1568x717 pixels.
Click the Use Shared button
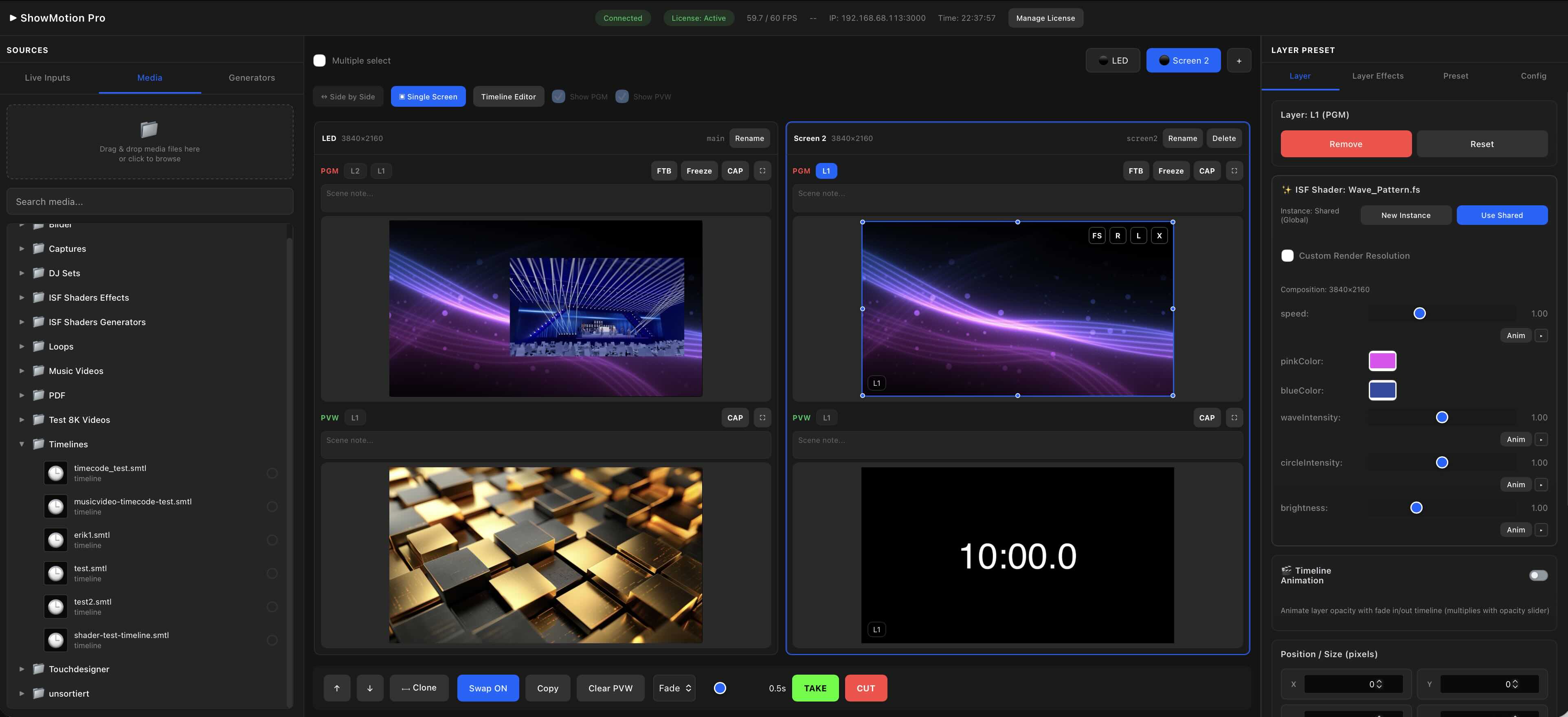pyautogui.click(x=1502, y=215)
